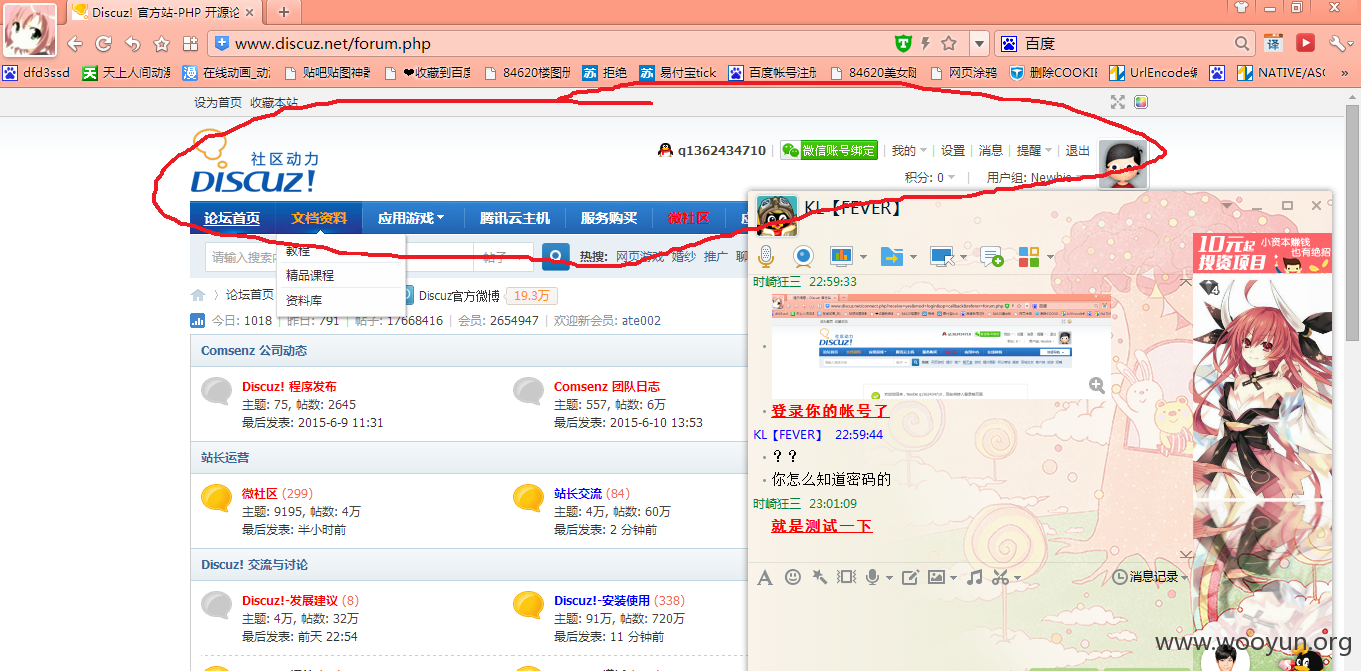Click the send picture icon in chat input bar
The image size is (1361, 671).
936,577
